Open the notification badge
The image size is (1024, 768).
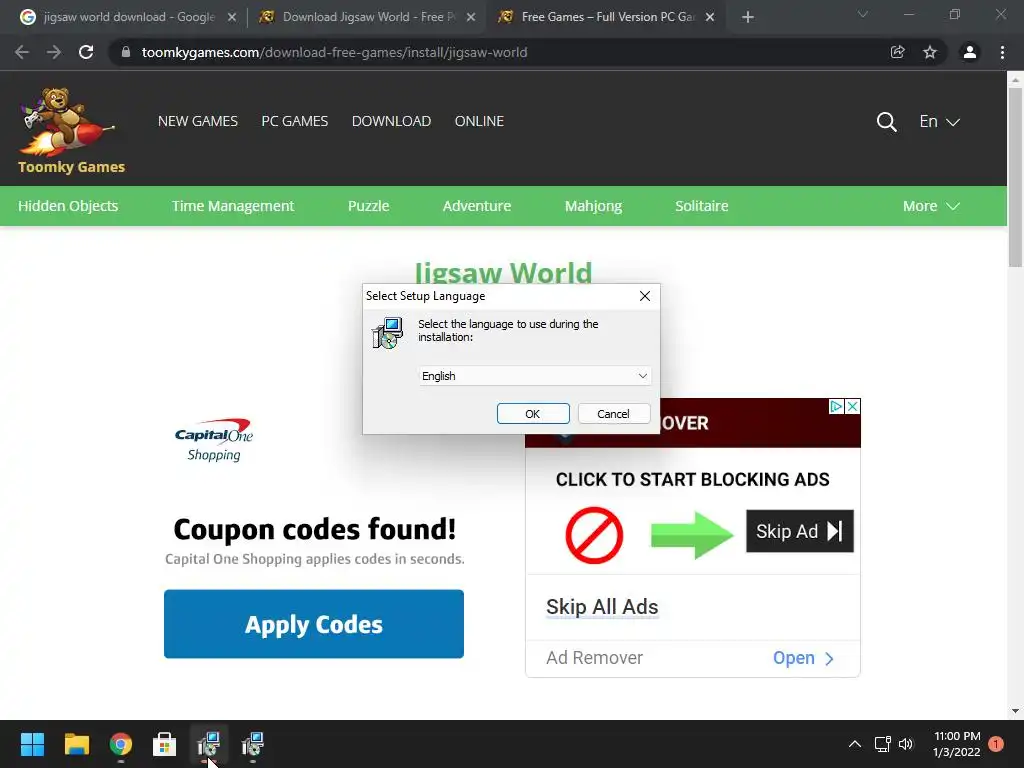(x=995, y=744)
